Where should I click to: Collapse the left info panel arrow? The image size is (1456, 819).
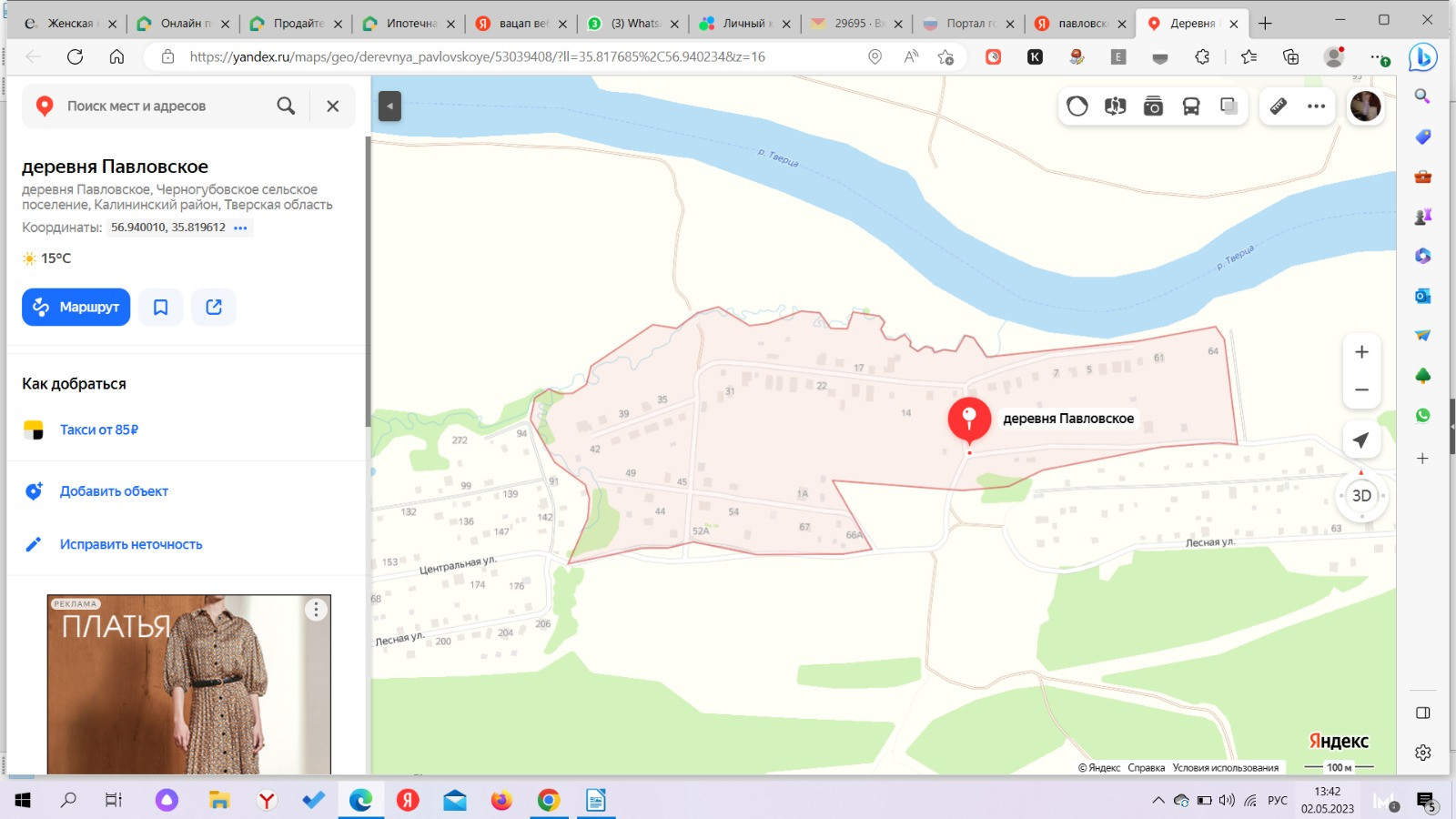click(389, 106)
